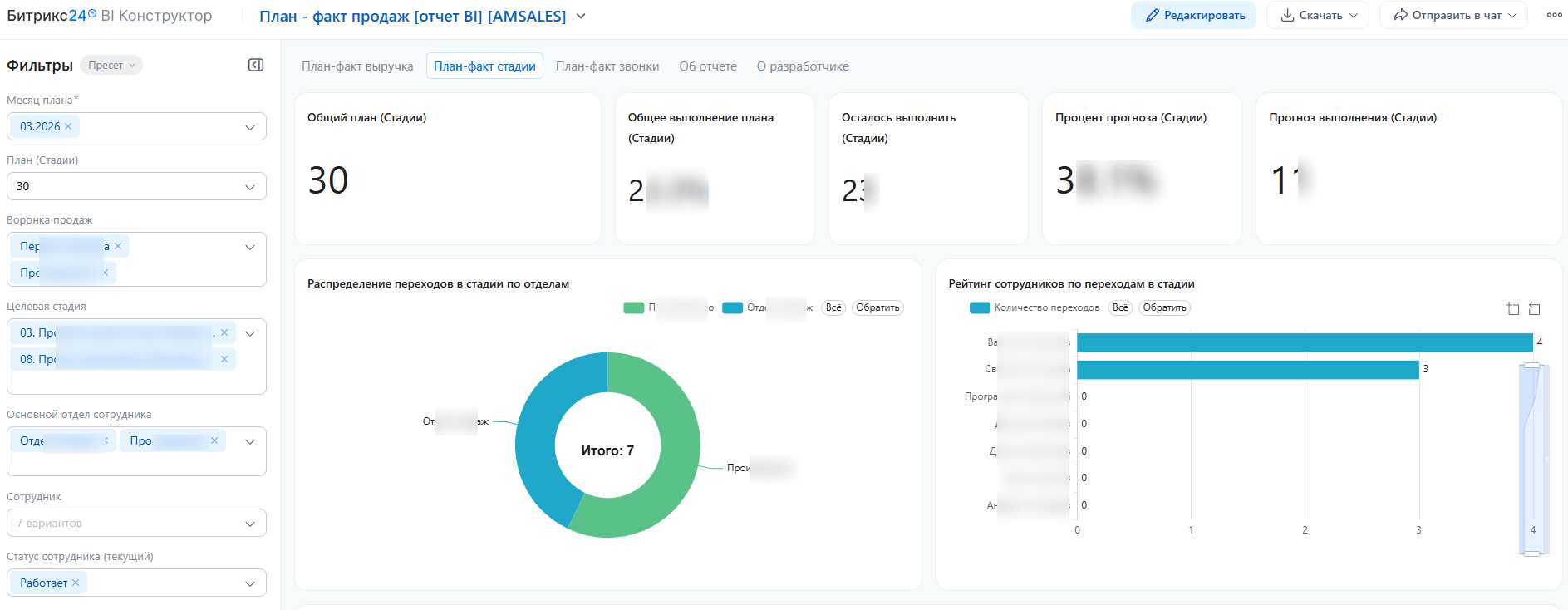Click the top handle of the rating chart zoom slider
Viewport: 1568px width, 610px height.
pos(1531,365)
